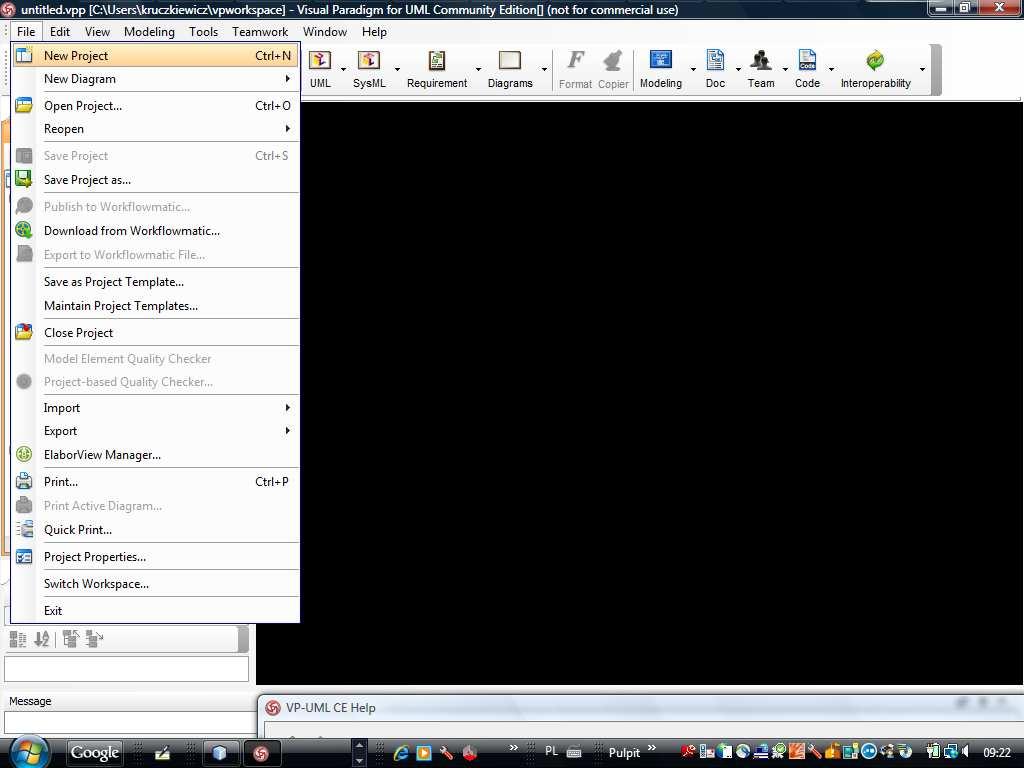Click the blue cube taskbar button
Image resolution: width=1024 pixels, height=768 pixels.
point(220,753)
